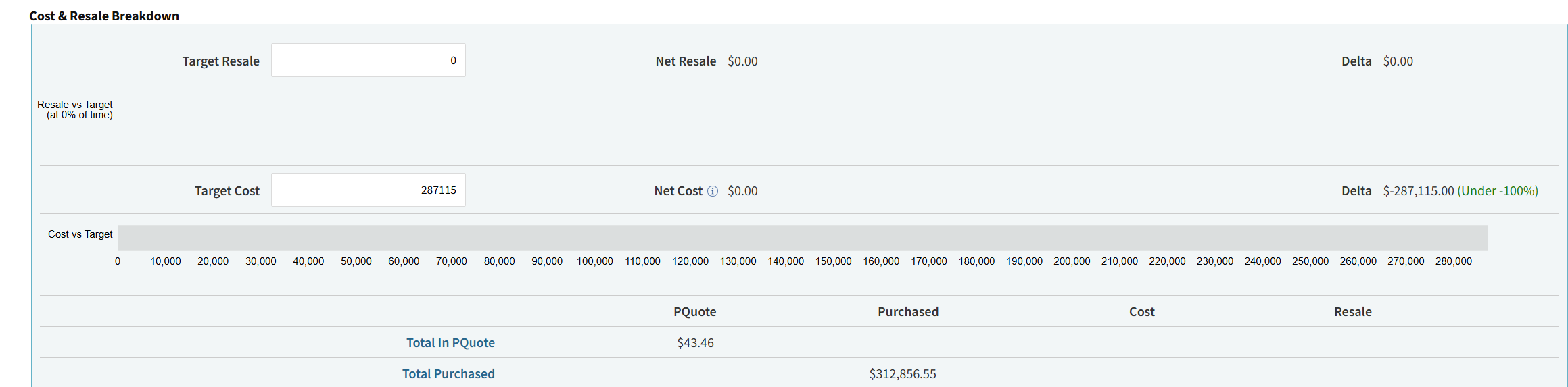Screen dimensions: 1568x387
Task: Select the $312,856.55 purchased total value
Action: [903, 374]
